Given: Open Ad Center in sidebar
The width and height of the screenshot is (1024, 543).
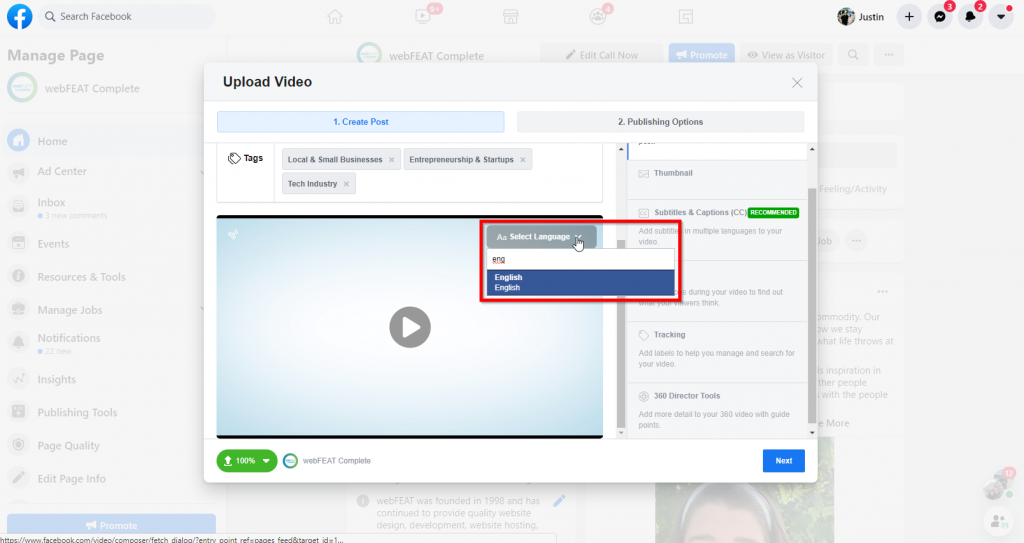Looking at the screenshot, I should [x=62, y=171].
